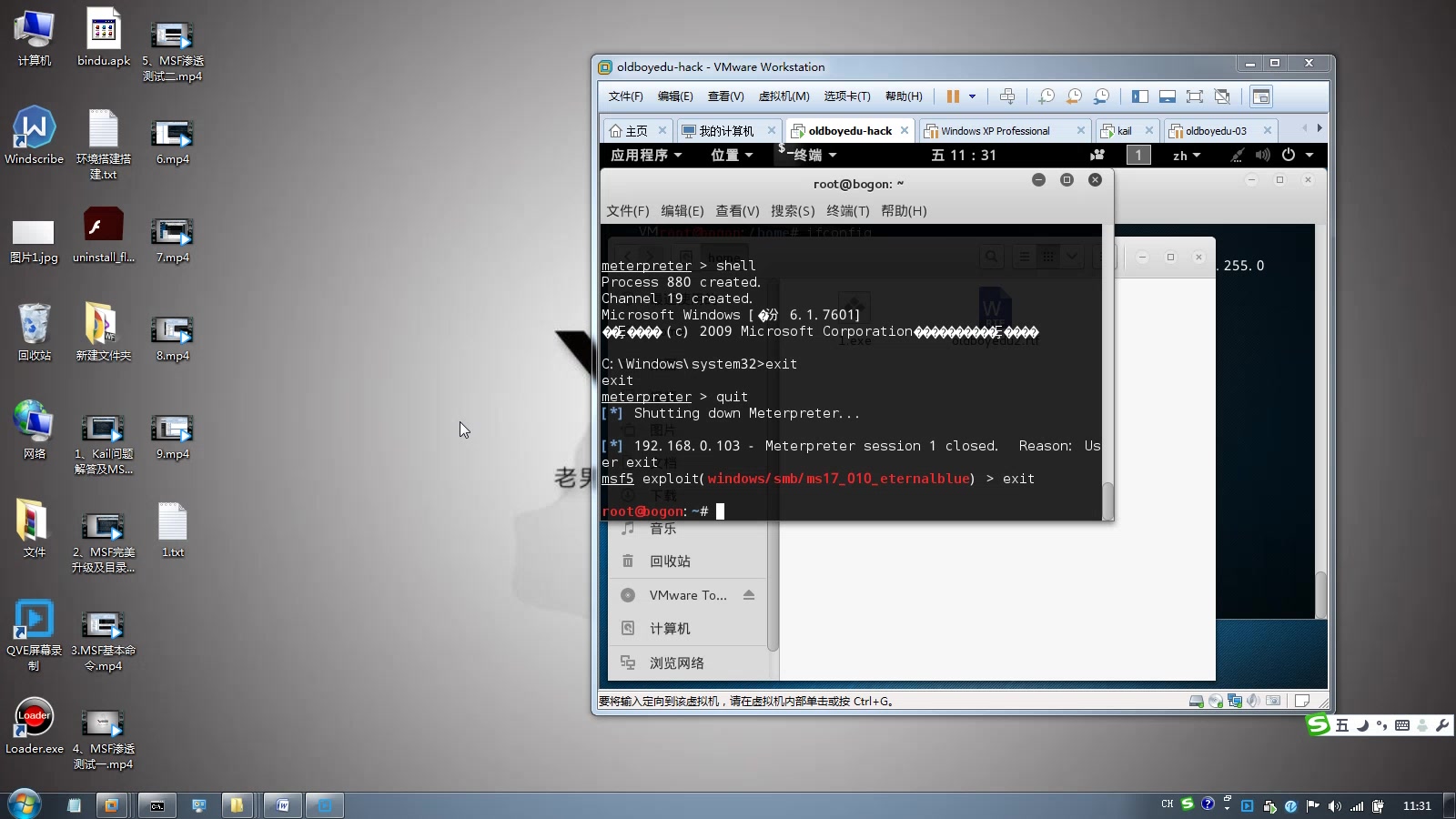Click the Sogou input method S logo
The width and height of the screenshot is (1456, 819).
click(1319, 724)
